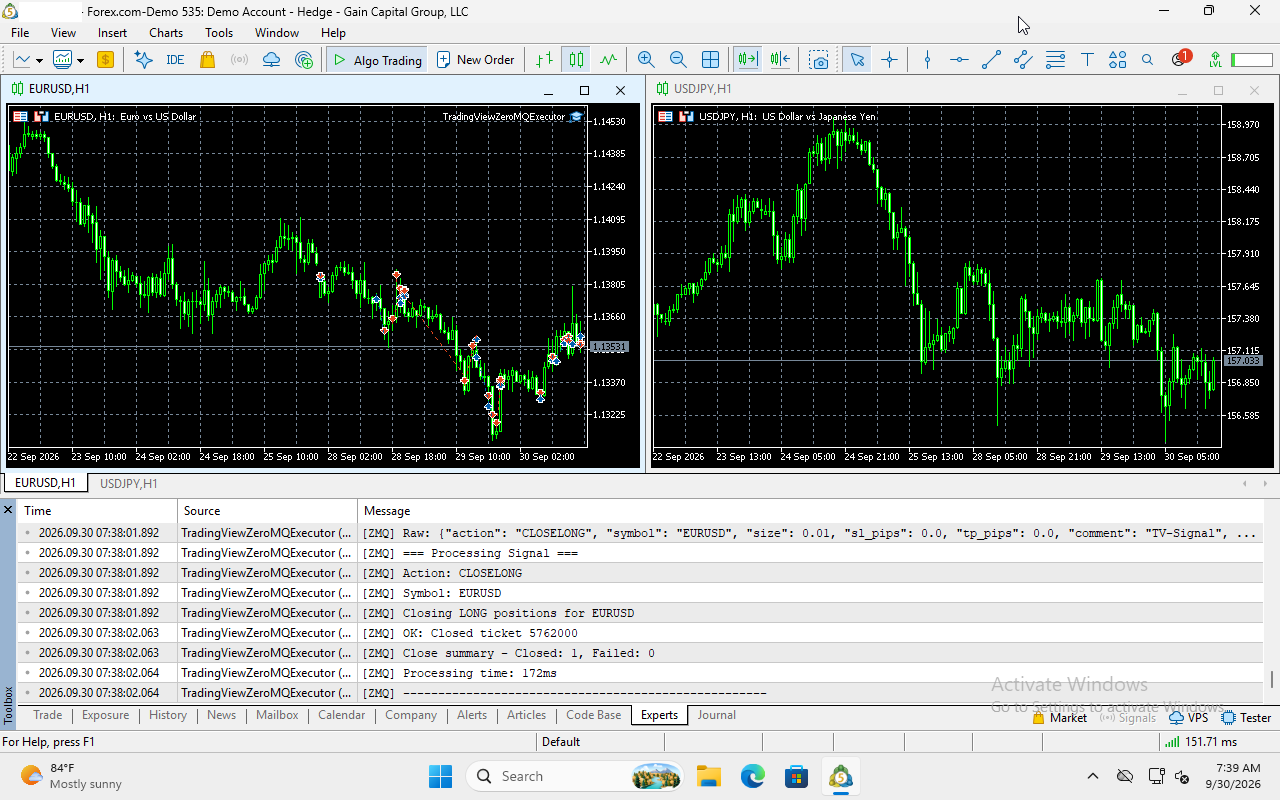Image resolution: width=1280 pixels, height=800 pixels.
Task: Switch to the USDJPY,H1 chart tab
Action: (129, 484)
